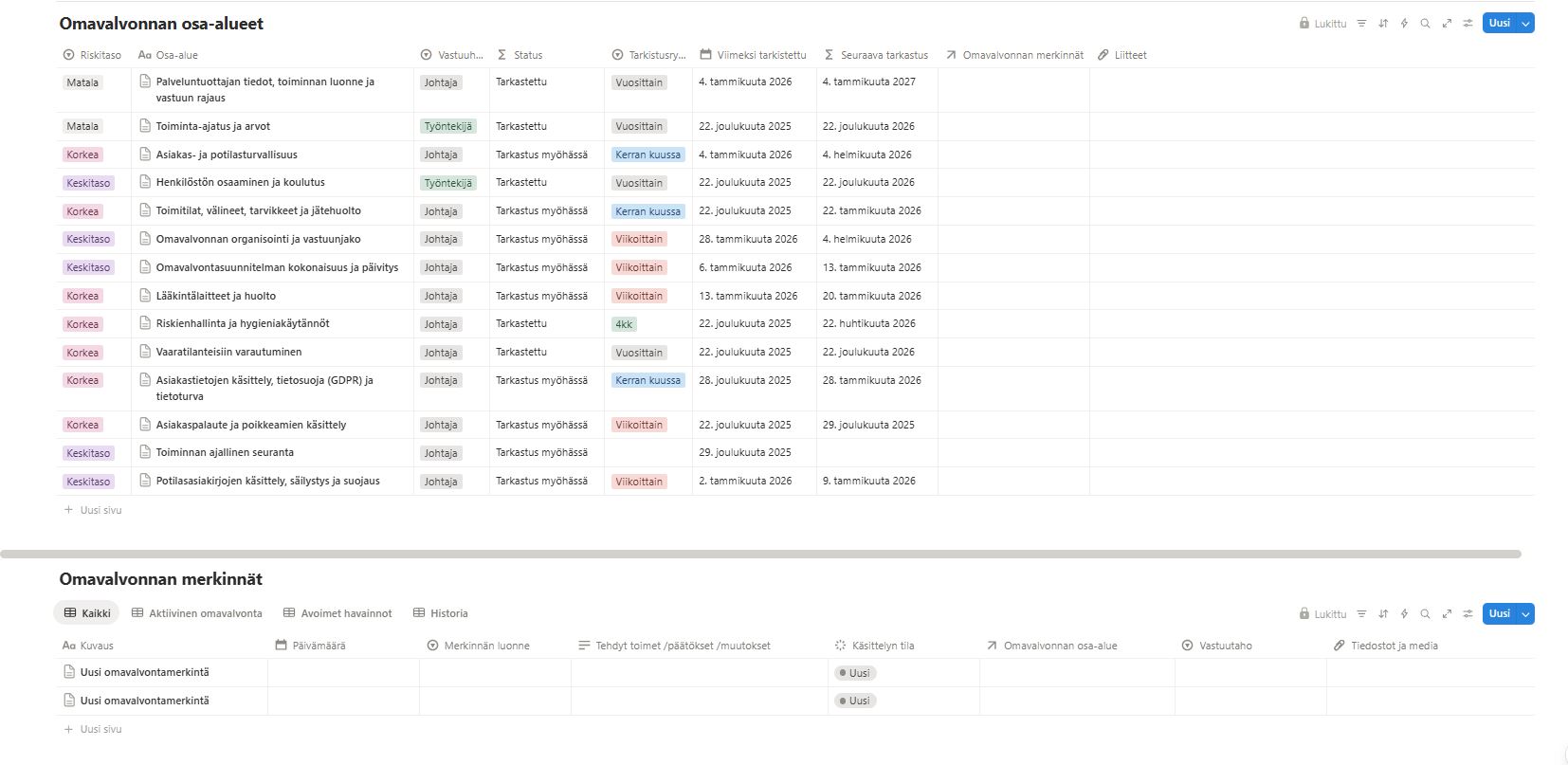This screenshot has height=765, width=1568.
Task: Expand Uusi dropdown arrow in Omavalvonnan merkinnät
Action: (x=1525, y=614)
